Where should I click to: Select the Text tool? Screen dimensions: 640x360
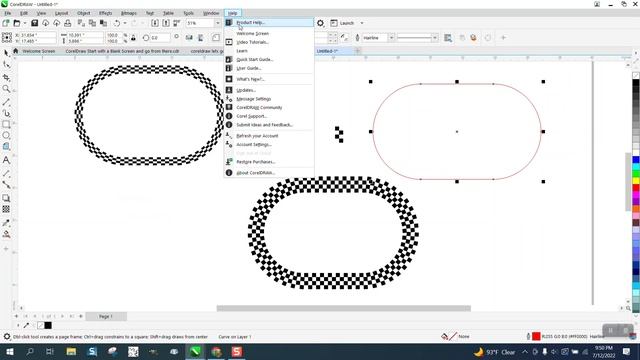click(6, 160)
